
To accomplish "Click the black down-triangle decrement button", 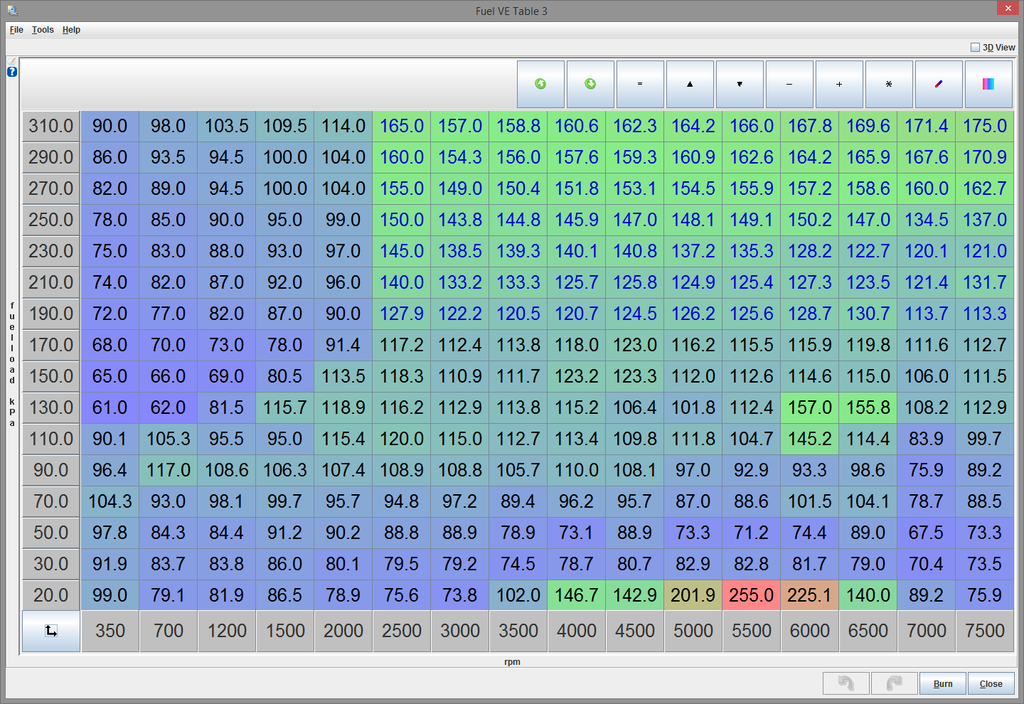I will (x=739, y=84).
